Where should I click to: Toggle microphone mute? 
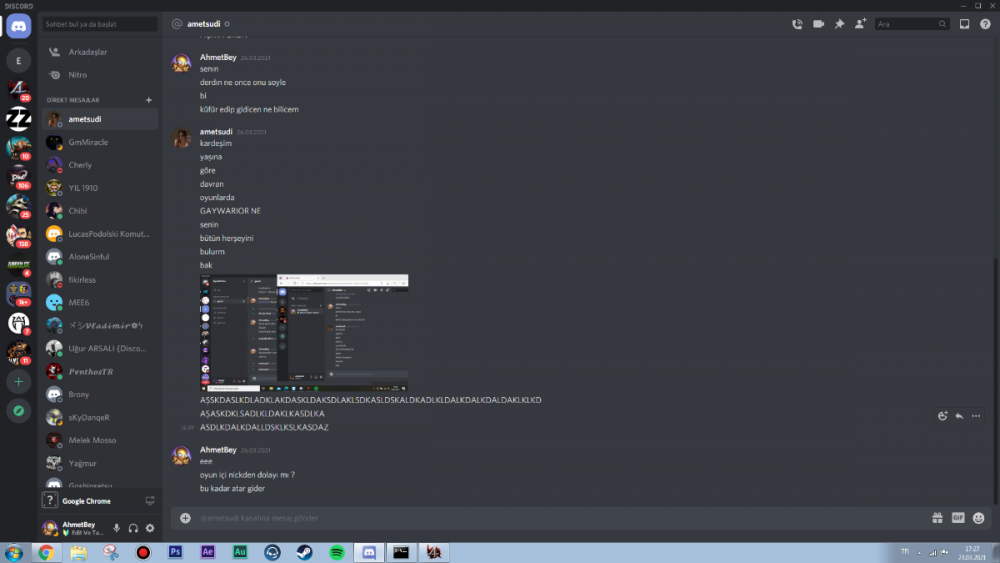point(116,528)
